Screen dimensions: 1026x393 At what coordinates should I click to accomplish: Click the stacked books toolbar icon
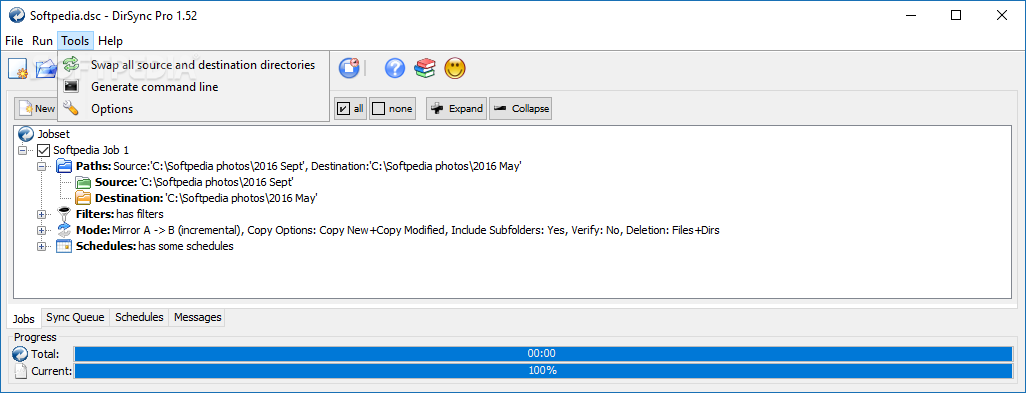point(425,68)
